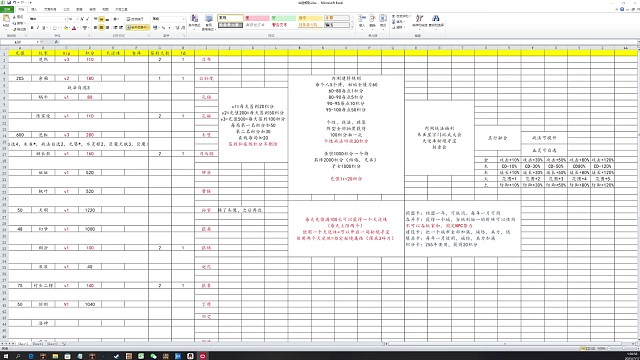Toggle Wrap Text
The image size is (640, 360).
135,19
